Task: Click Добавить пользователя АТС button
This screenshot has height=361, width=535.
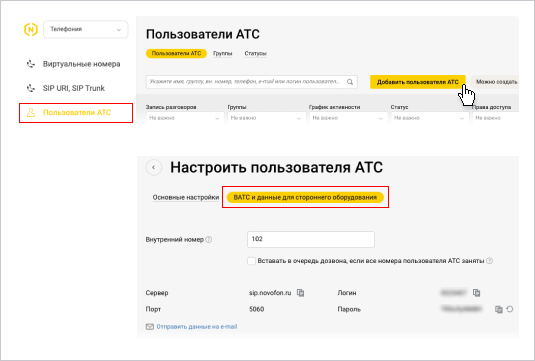Action: [x=418, y=82]
